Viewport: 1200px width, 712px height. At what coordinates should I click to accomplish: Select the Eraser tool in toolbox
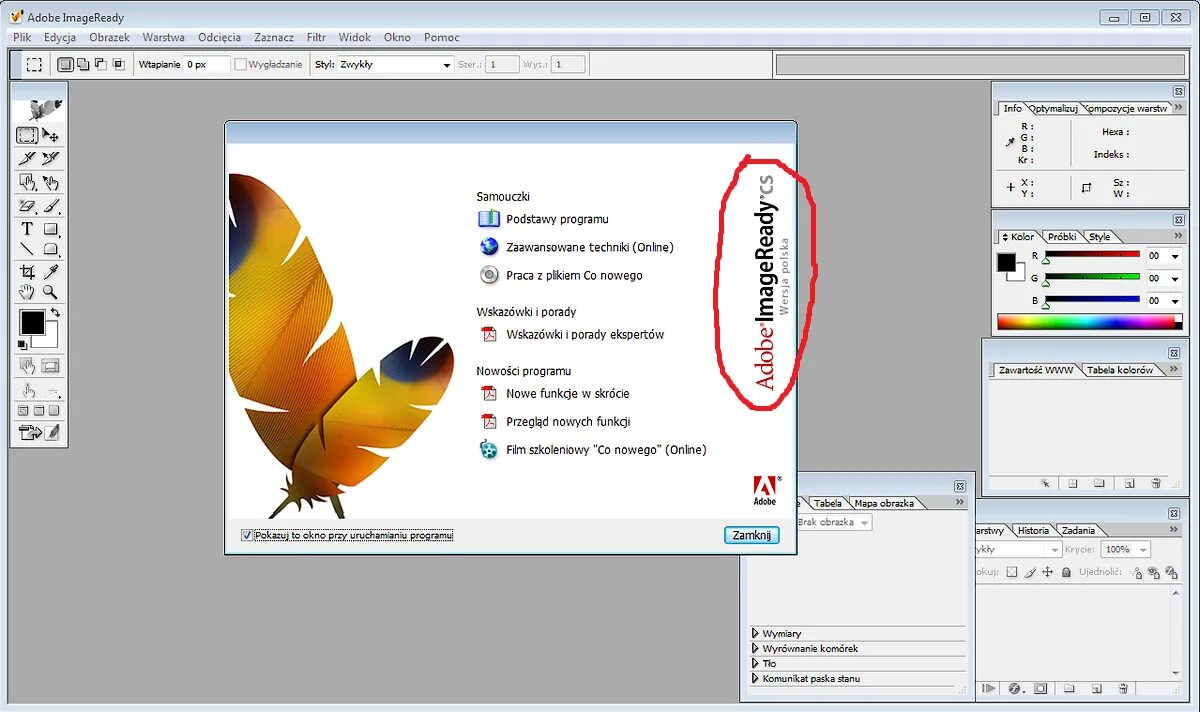click(26, 207)
